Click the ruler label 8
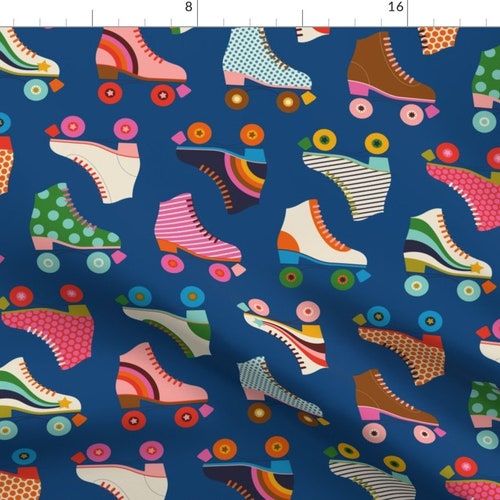 pos(189,7)
